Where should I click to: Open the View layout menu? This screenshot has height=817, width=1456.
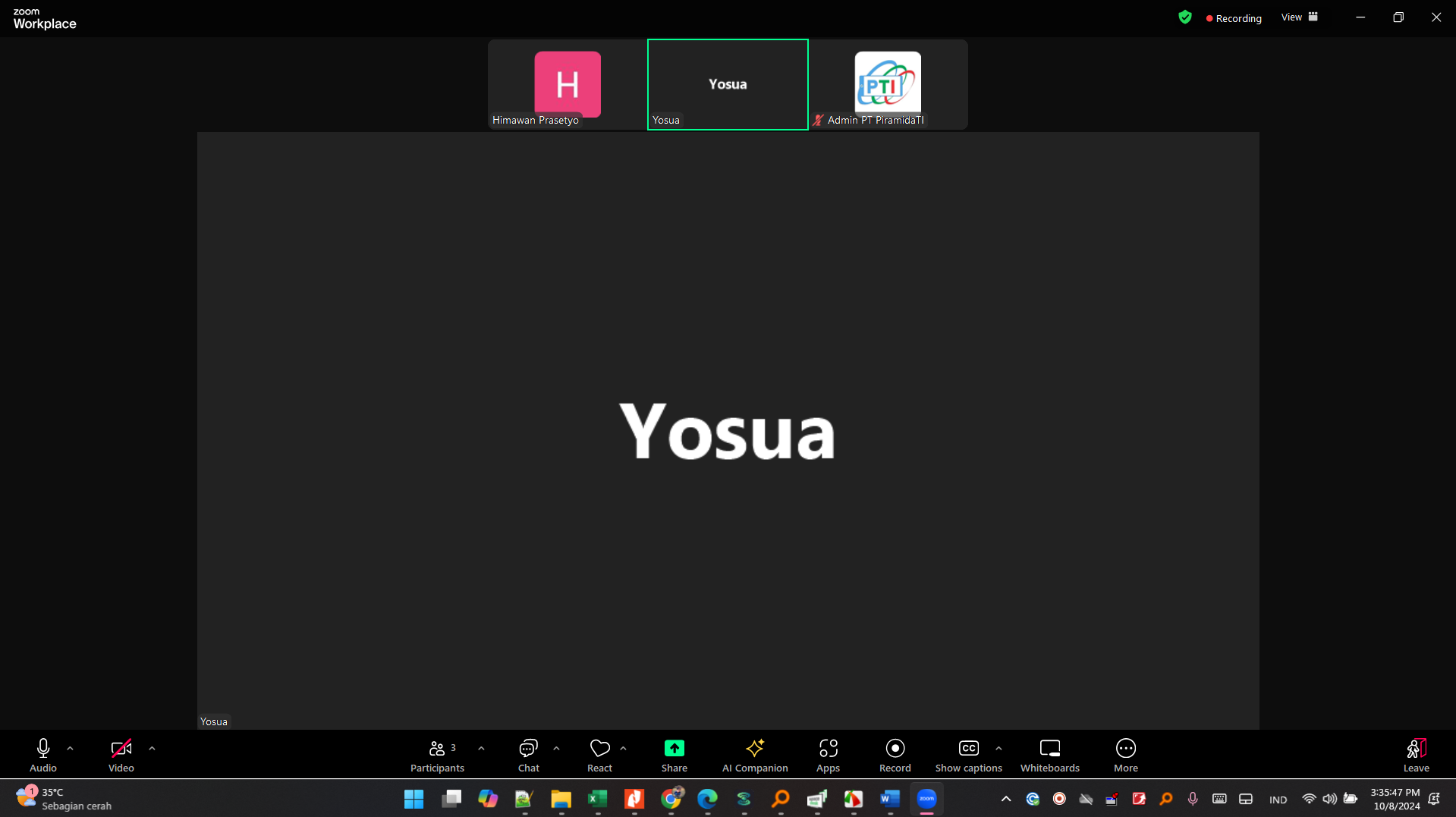(x=1299, y=17)
